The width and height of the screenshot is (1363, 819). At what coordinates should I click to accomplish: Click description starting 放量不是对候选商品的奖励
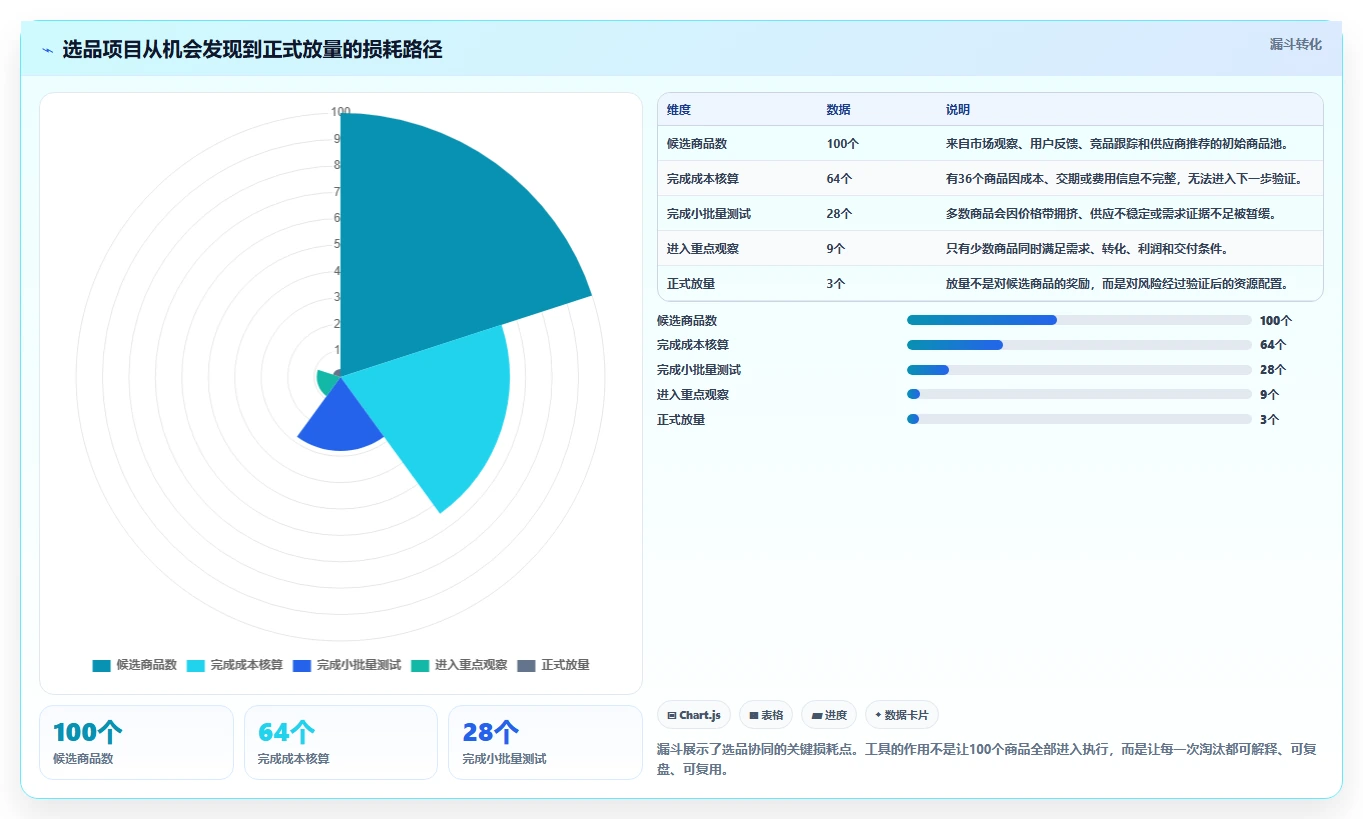coord(1117,284)
